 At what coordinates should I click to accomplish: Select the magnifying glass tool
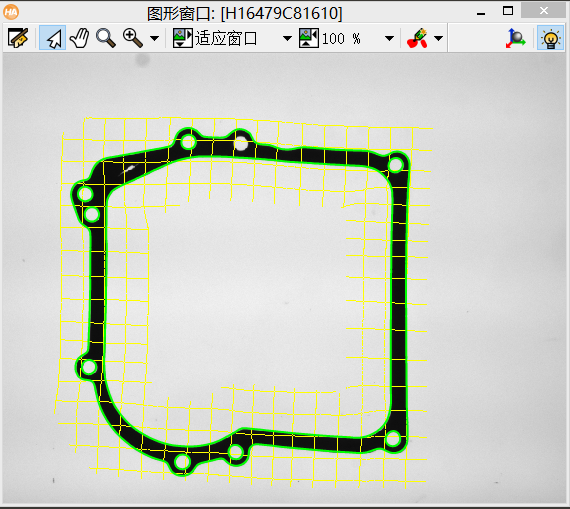(x=106, y=38)
